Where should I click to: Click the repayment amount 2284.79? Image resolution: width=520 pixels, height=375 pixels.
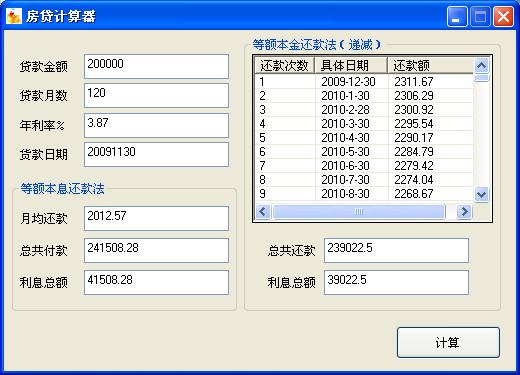(414, 152)
